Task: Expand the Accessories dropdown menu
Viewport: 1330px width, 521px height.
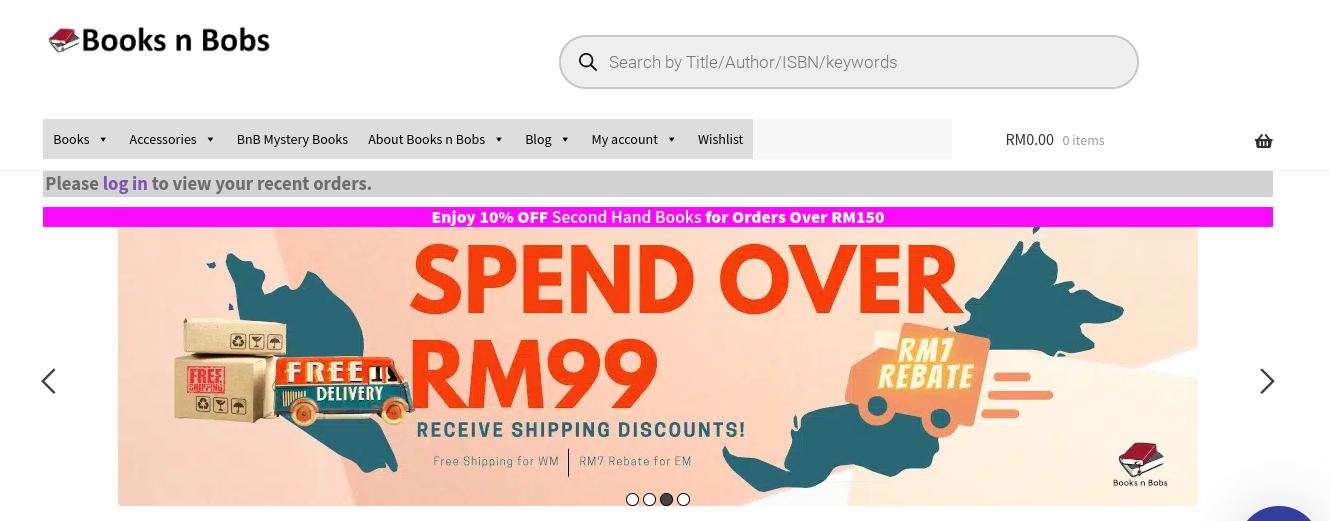Action: [172, 139]
